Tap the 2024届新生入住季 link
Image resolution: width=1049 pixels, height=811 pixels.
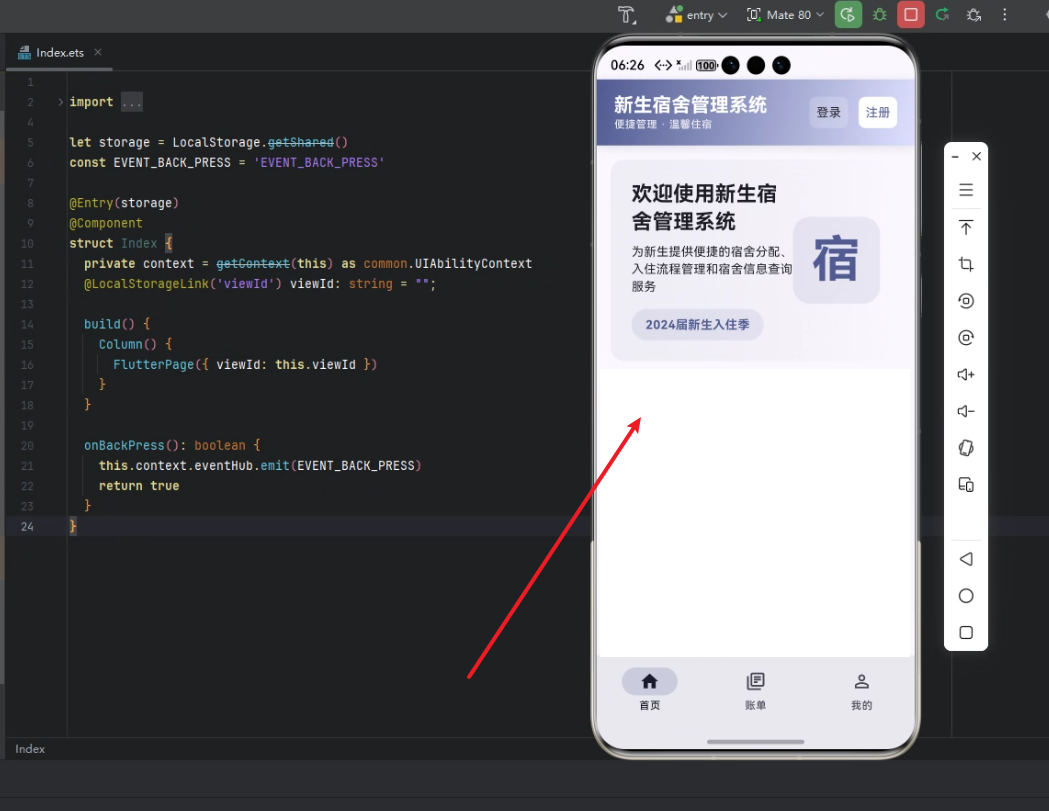point(697,324)
